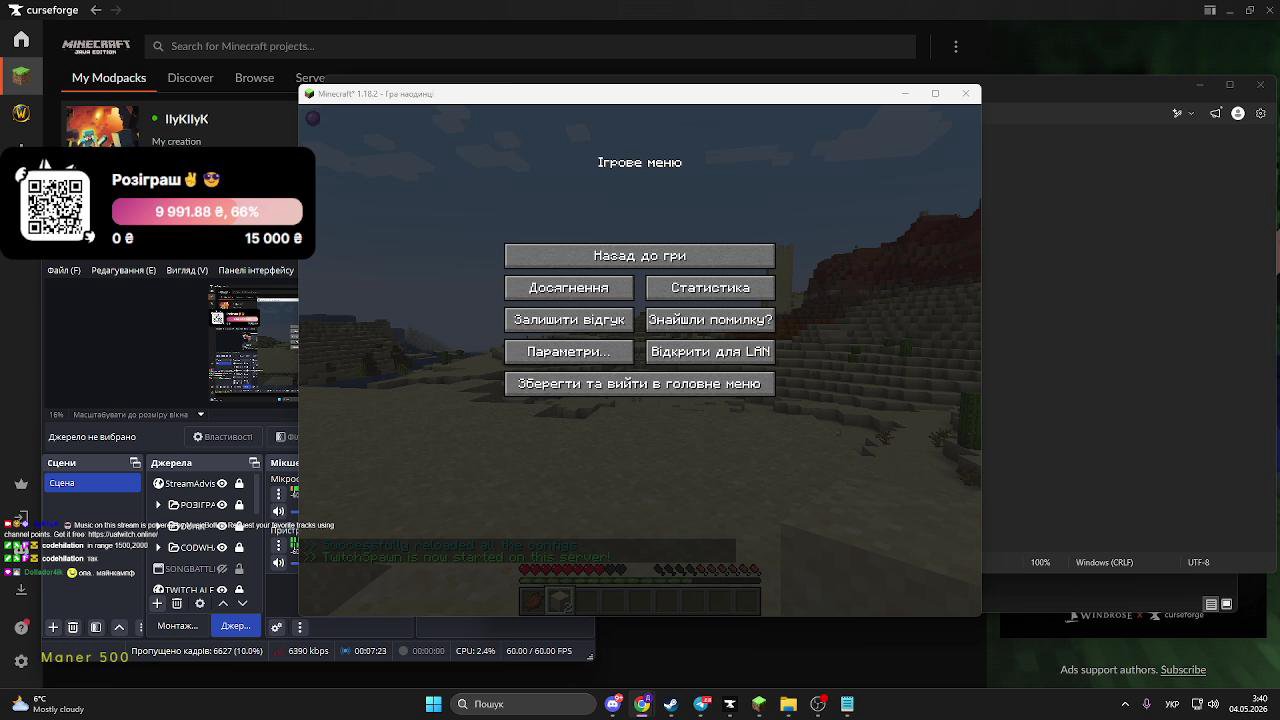Open the CurseForge three-dot options menu
The height and width of the screenshot is (720, 1280).
tap(956, 46)
